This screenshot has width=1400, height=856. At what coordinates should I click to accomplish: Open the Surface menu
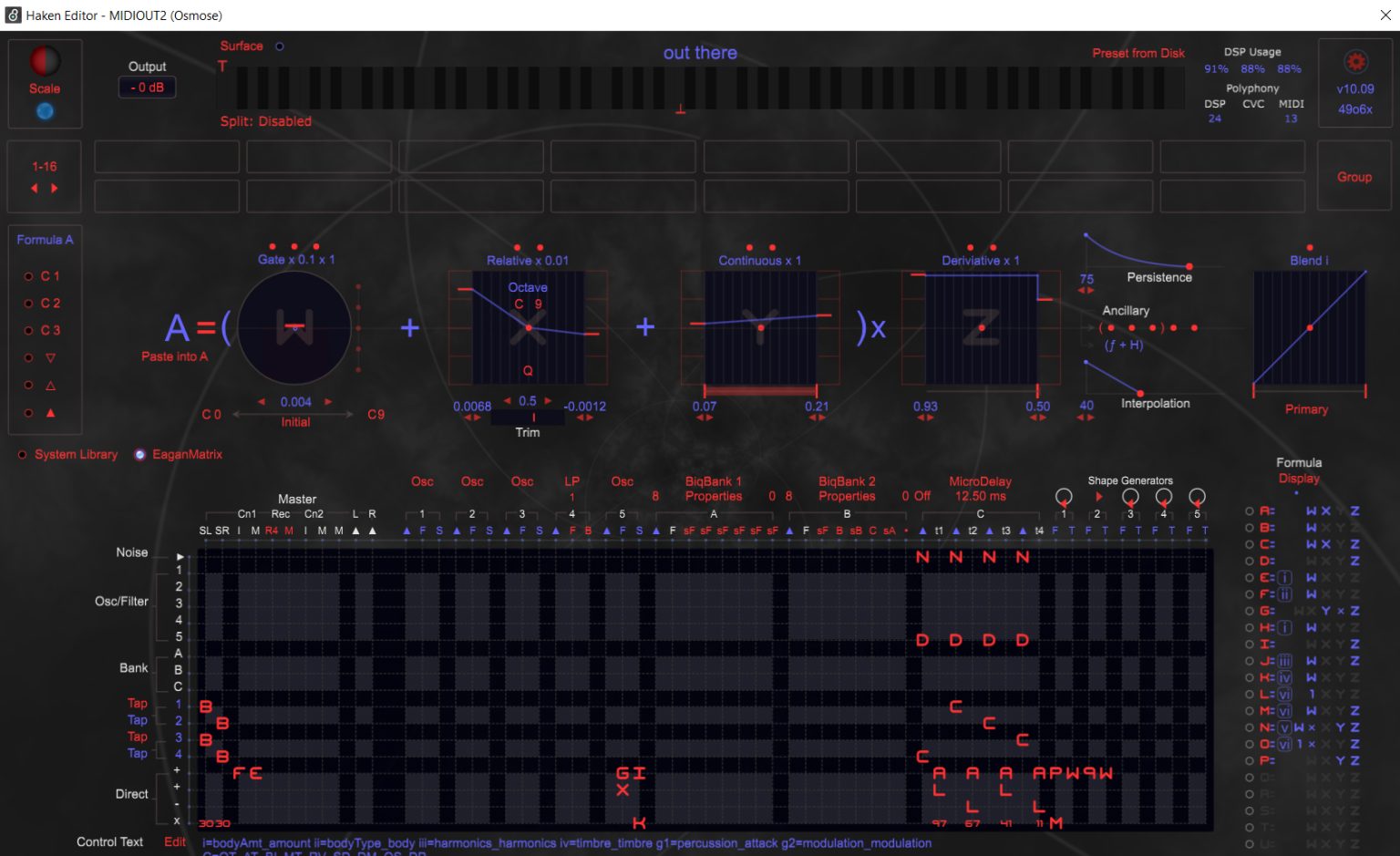click(242, 46)
